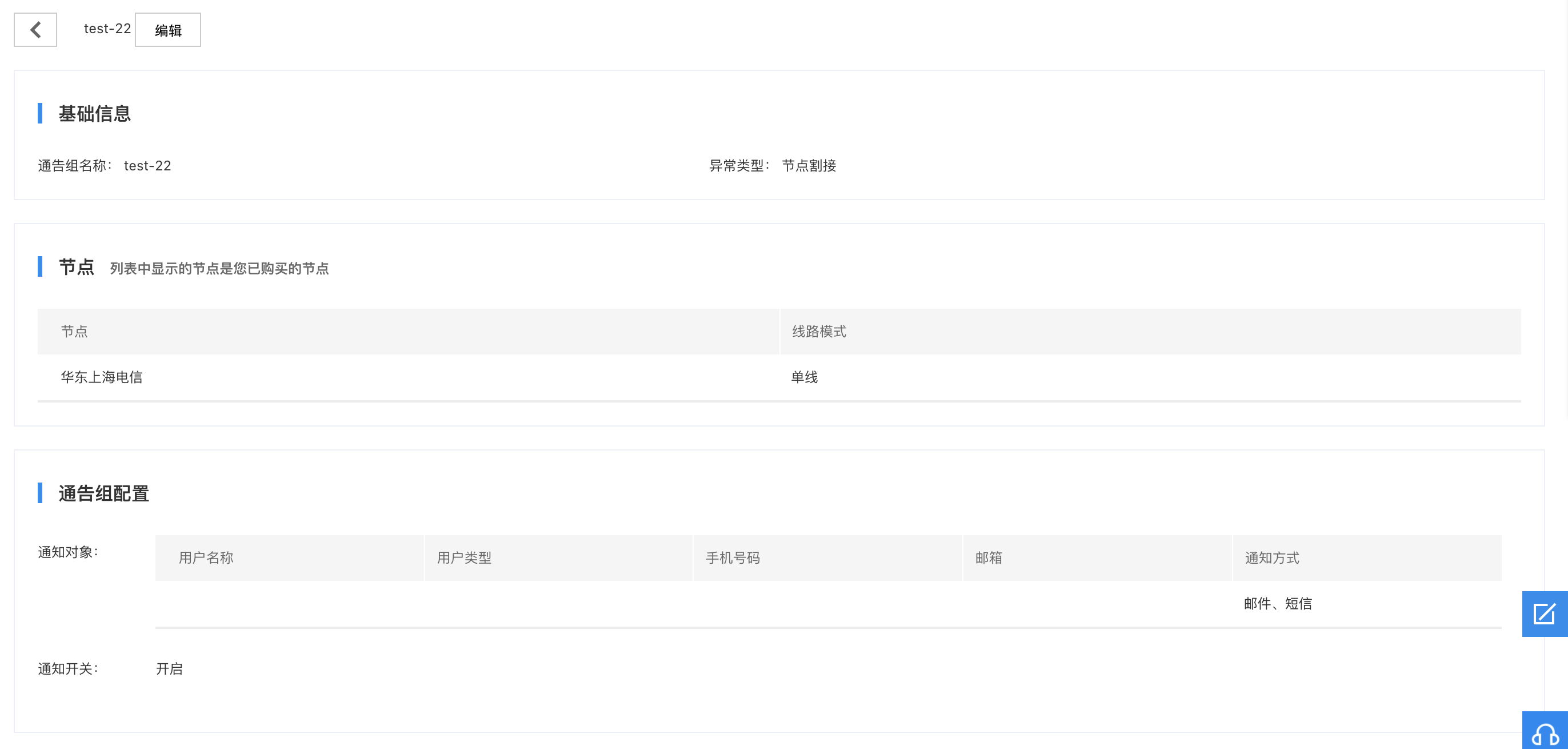The image size is (1568, 749).
Task: Click the 通告组名称 label
Action: (75, 166)
